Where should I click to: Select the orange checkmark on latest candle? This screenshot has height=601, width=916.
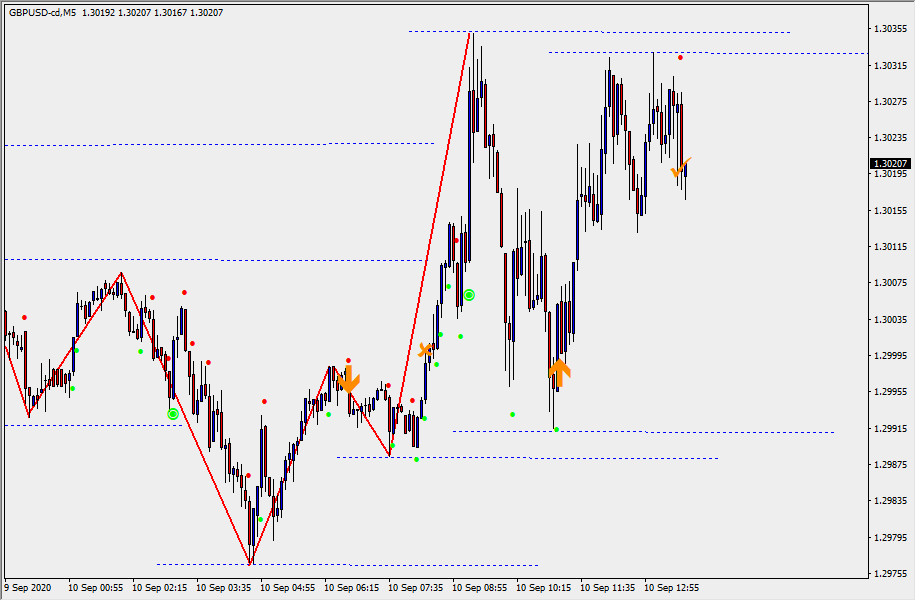pyautogui.click(x=680, y=168)
